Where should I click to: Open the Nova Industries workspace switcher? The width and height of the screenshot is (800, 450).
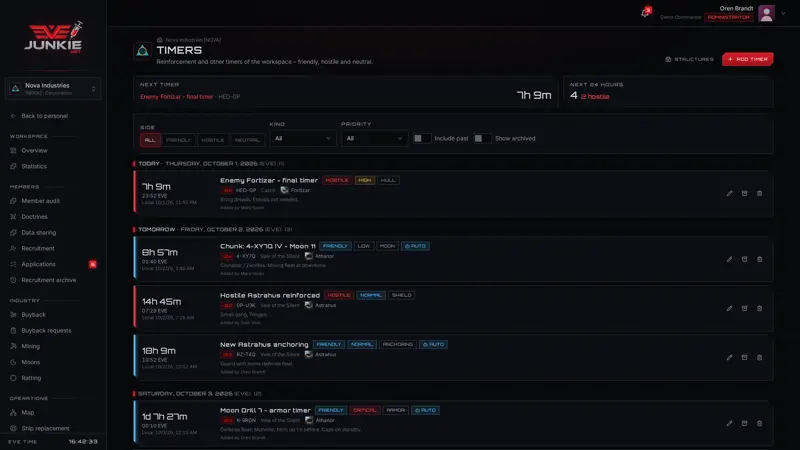53,89
